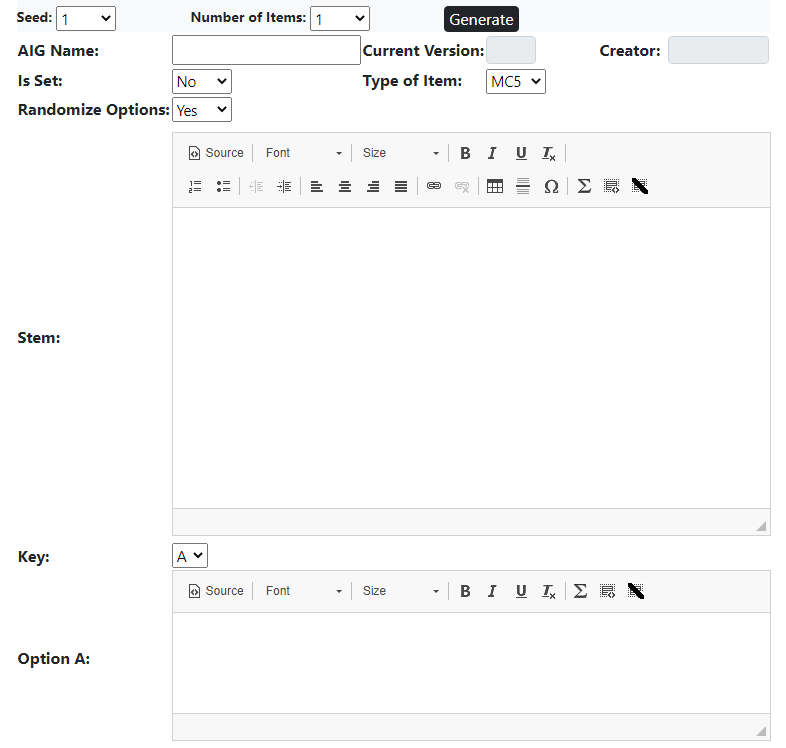The width and height of the screenshot is (786, 748).
Task: Toggle bold in the Stem editor toolbar
Action: coord(465,153)
